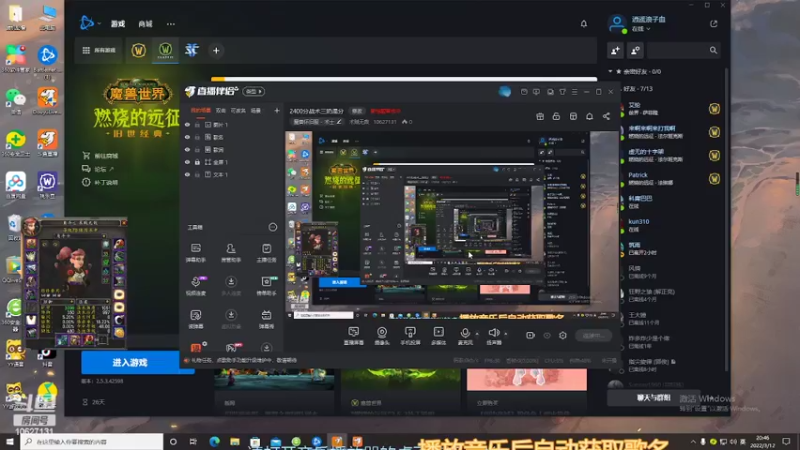Click the record video camera icon
The image size is (800, 450).
tap(530, 335)
